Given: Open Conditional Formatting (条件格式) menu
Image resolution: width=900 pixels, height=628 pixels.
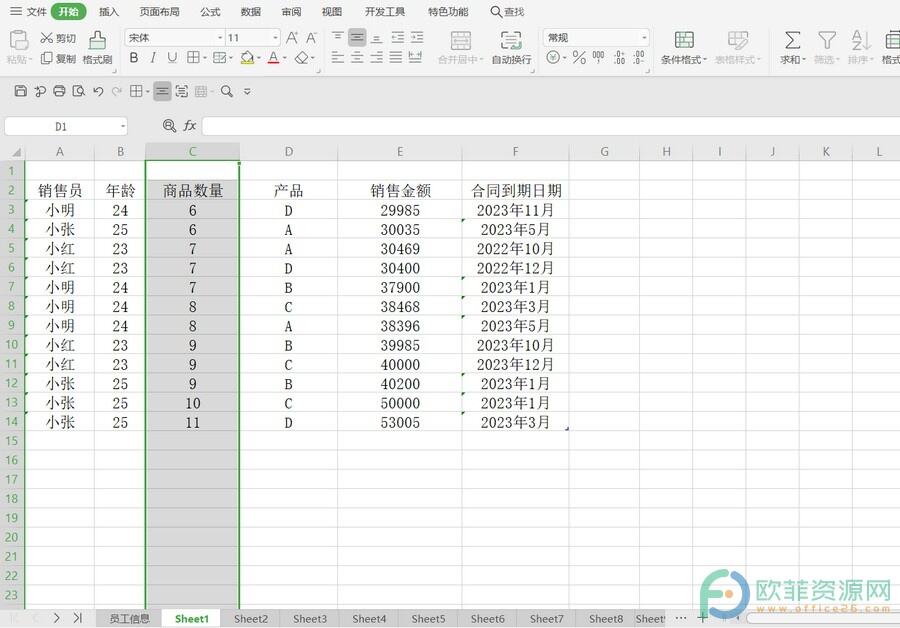Looking at the screenshot, I should point(684,47).
